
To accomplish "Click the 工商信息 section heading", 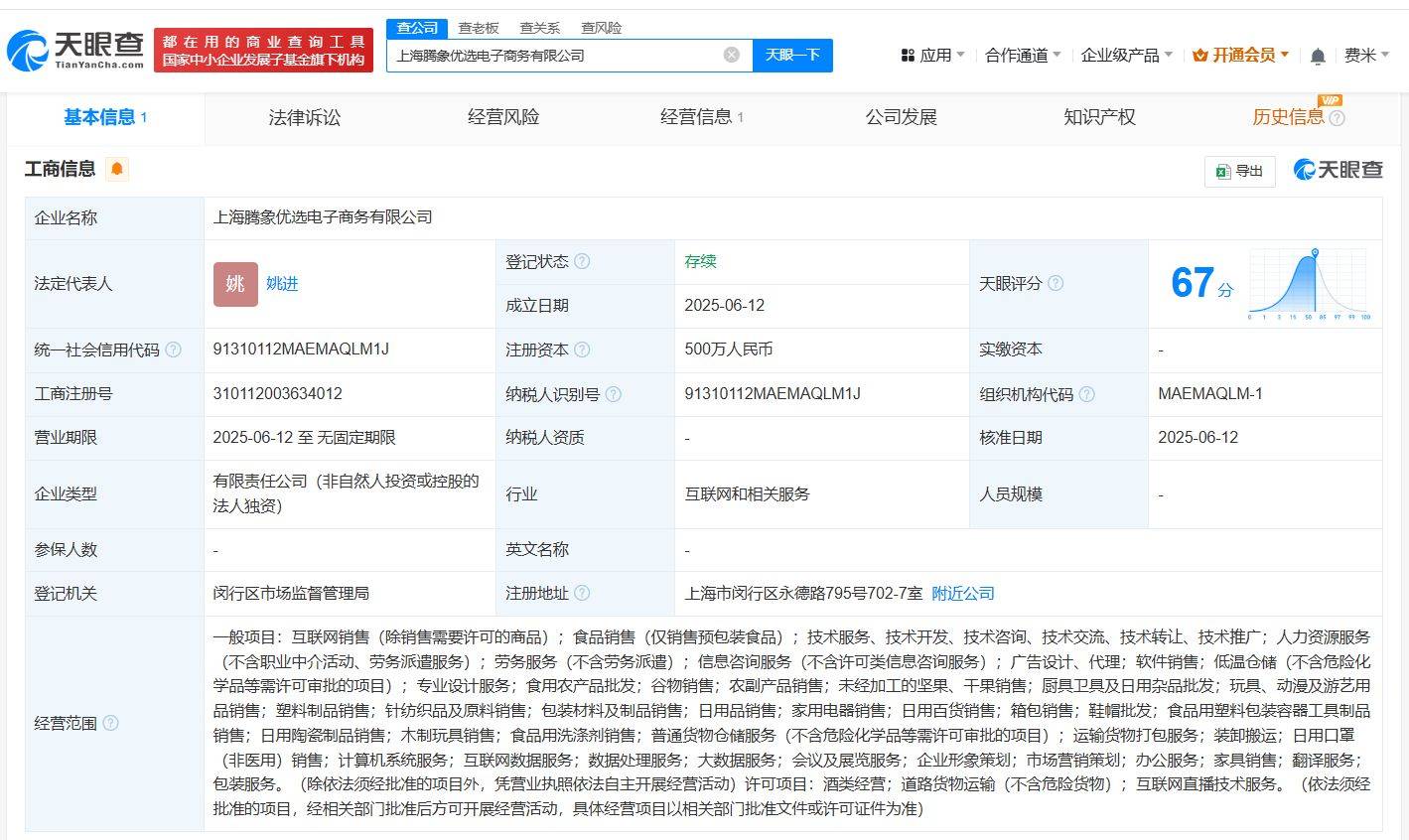I will click(x=61, y=169).
